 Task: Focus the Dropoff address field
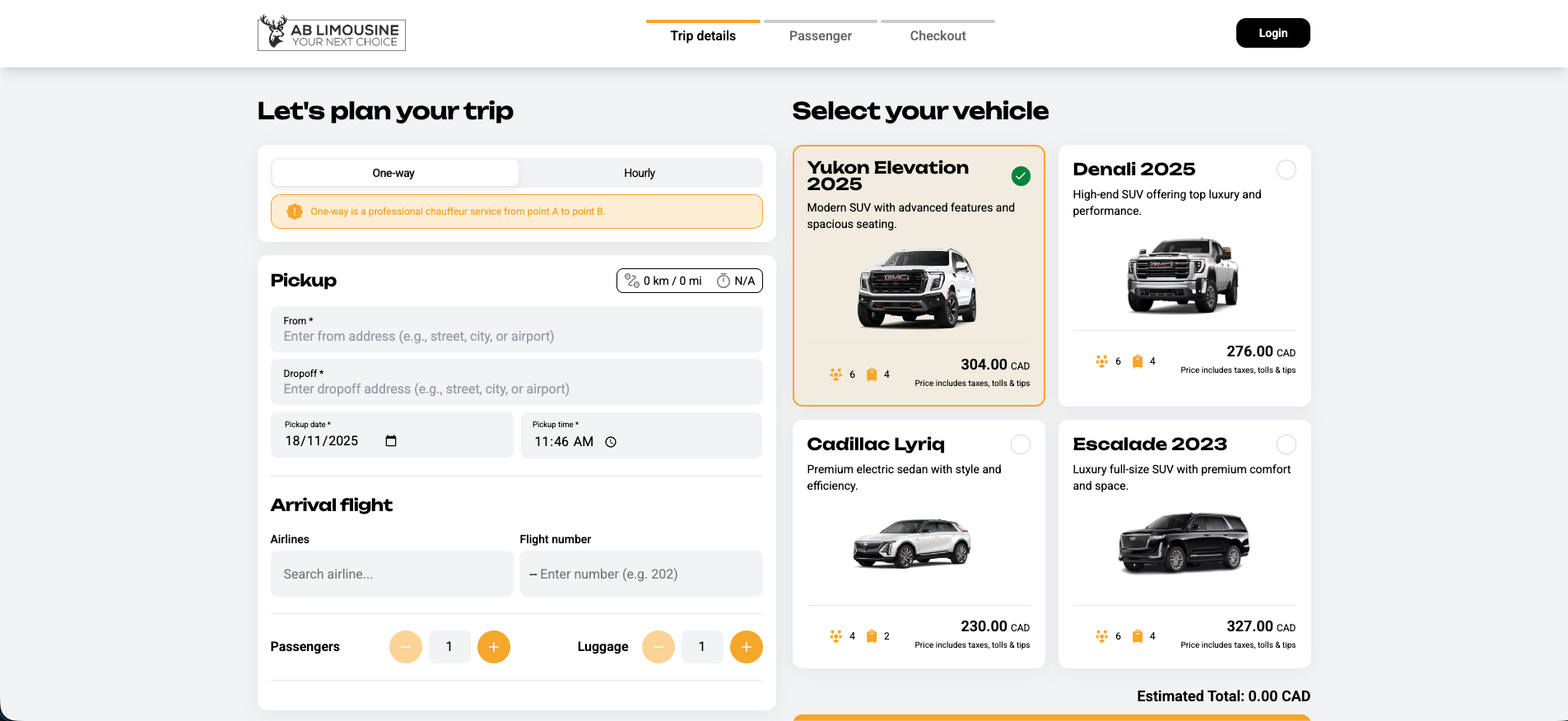tap(517, 382)
